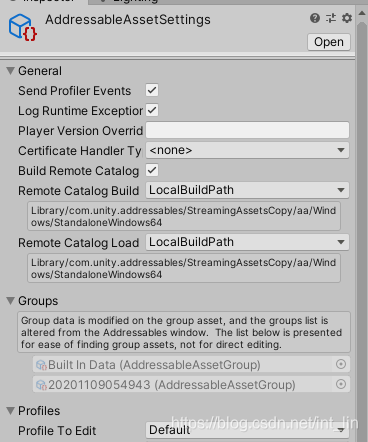Click the Profile To Edit label
Viewport: 368px width, 442px height.
tap(57, 431)
